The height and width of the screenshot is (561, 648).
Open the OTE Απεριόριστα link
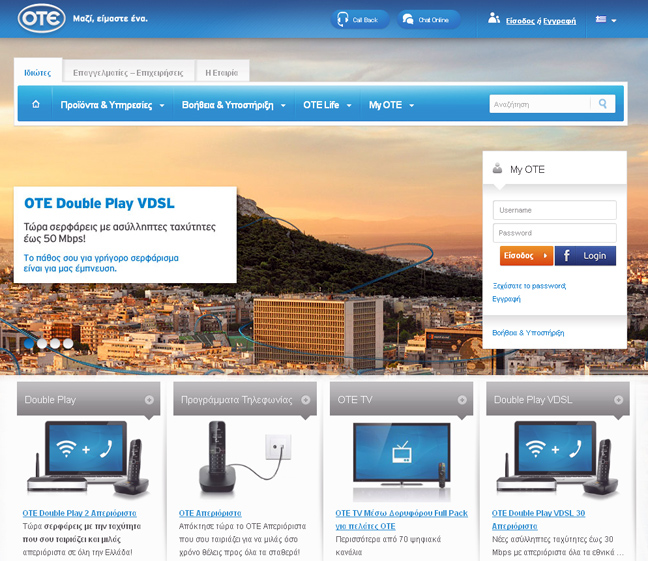(210, 513)
